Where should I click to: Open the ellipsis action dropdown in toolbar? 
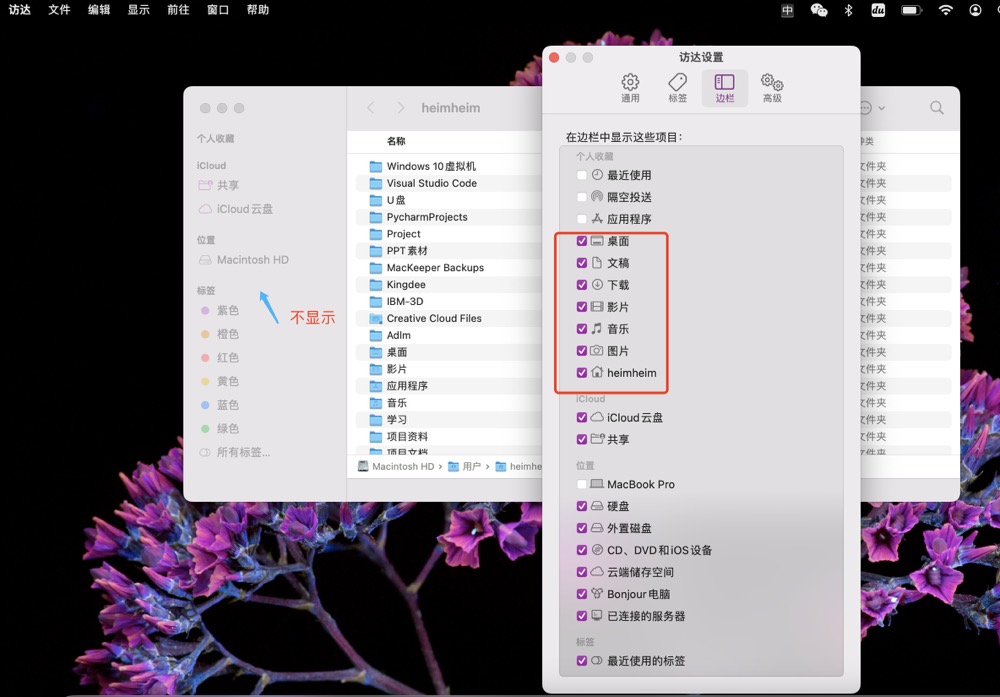tap(870, 108)
